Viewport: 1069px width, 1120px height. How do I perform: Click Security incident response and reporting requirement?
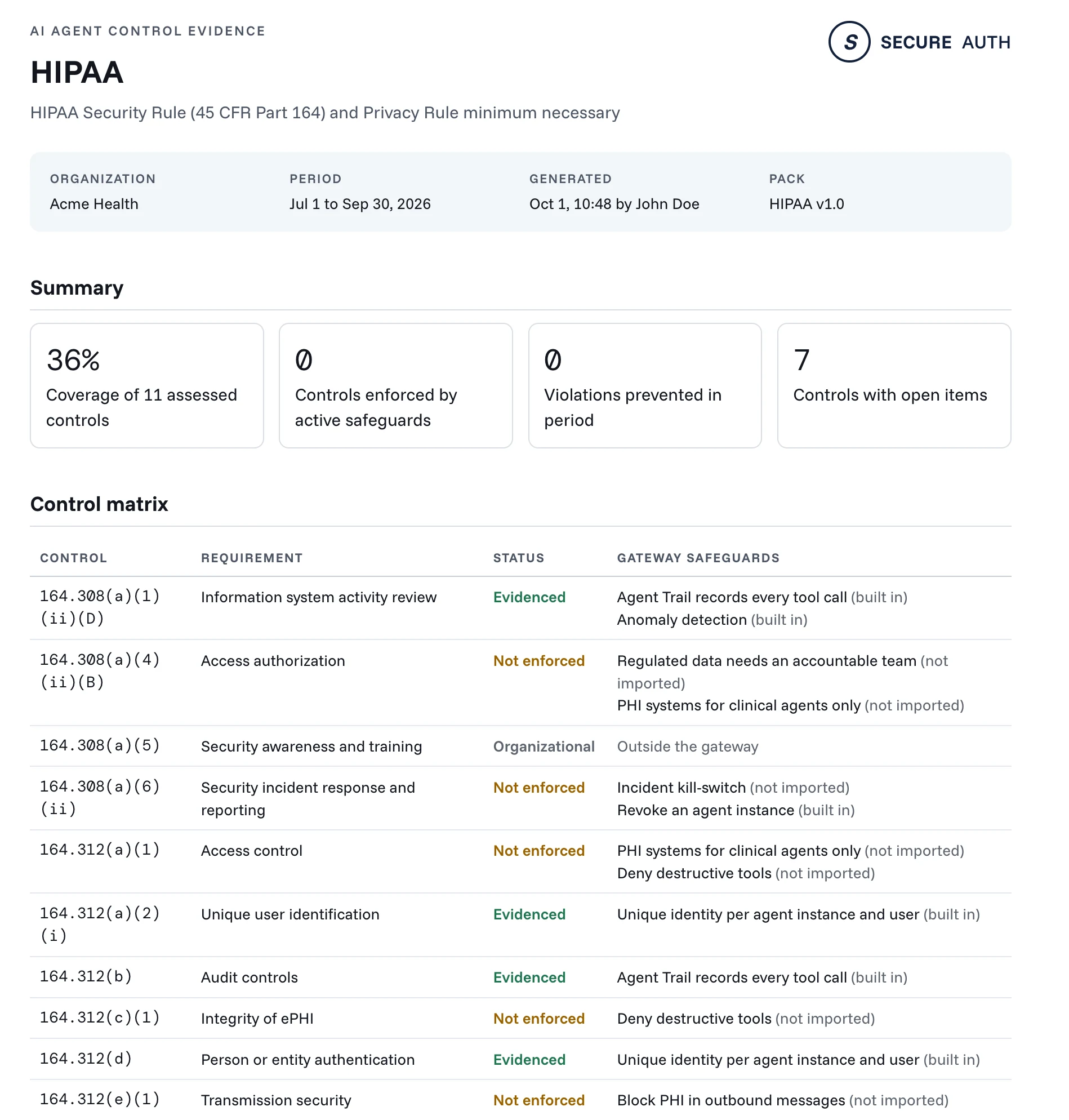[308, 798]
